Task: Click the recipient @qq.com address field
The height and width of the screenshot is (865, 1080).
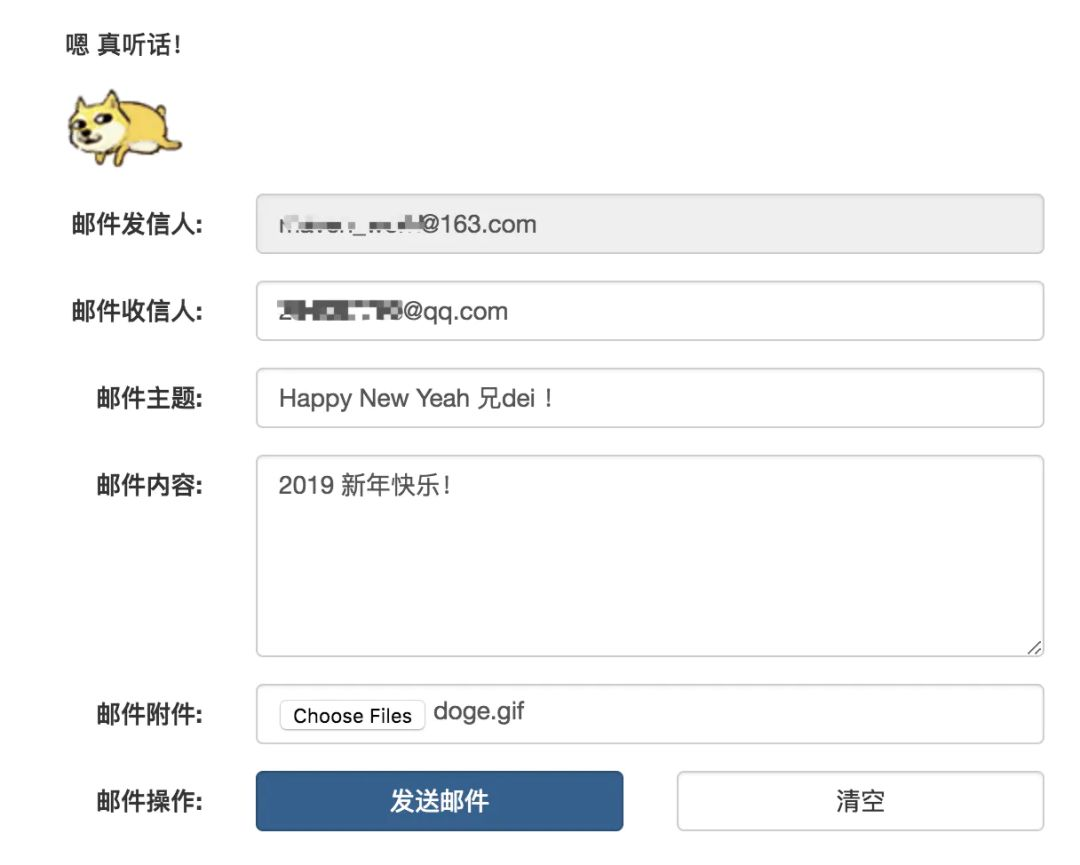Action: [650, 311]
